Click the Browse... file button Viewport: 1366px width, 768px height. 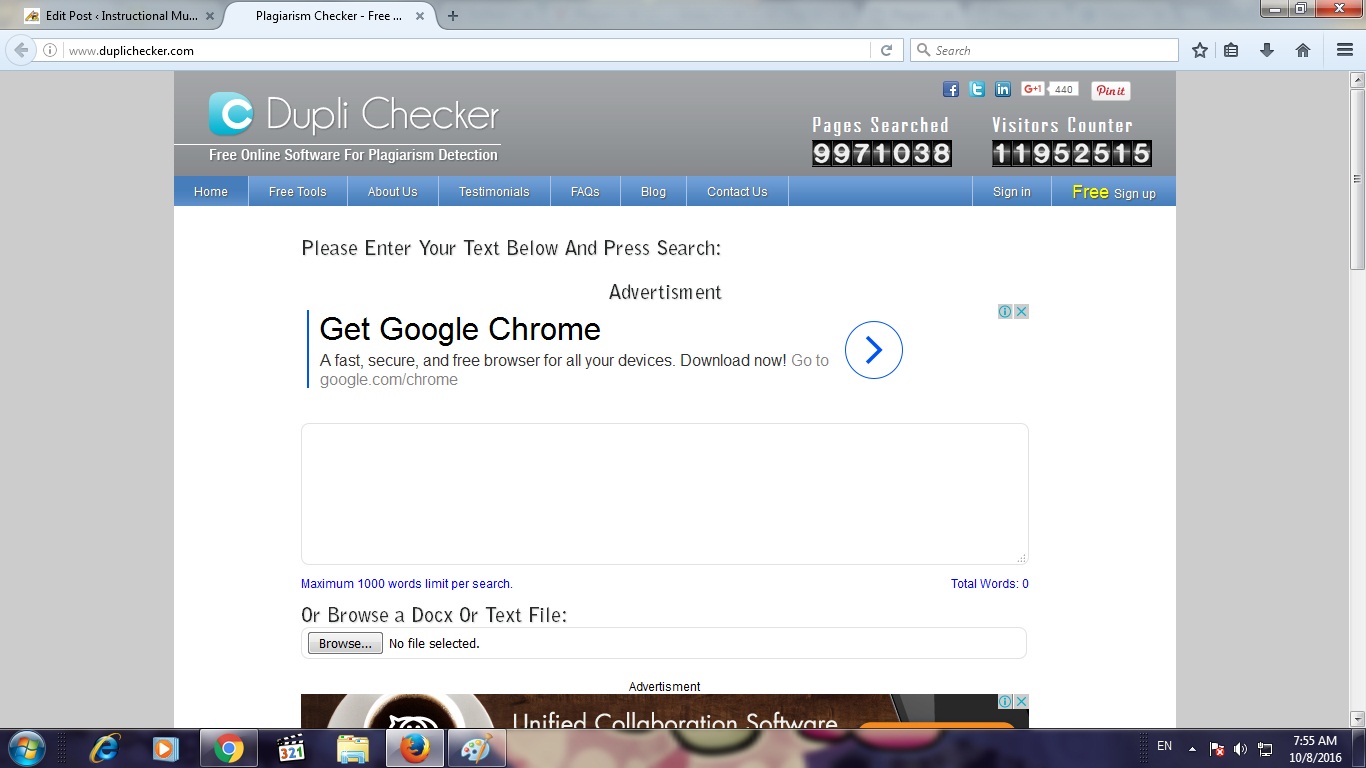tap(345, 643)
